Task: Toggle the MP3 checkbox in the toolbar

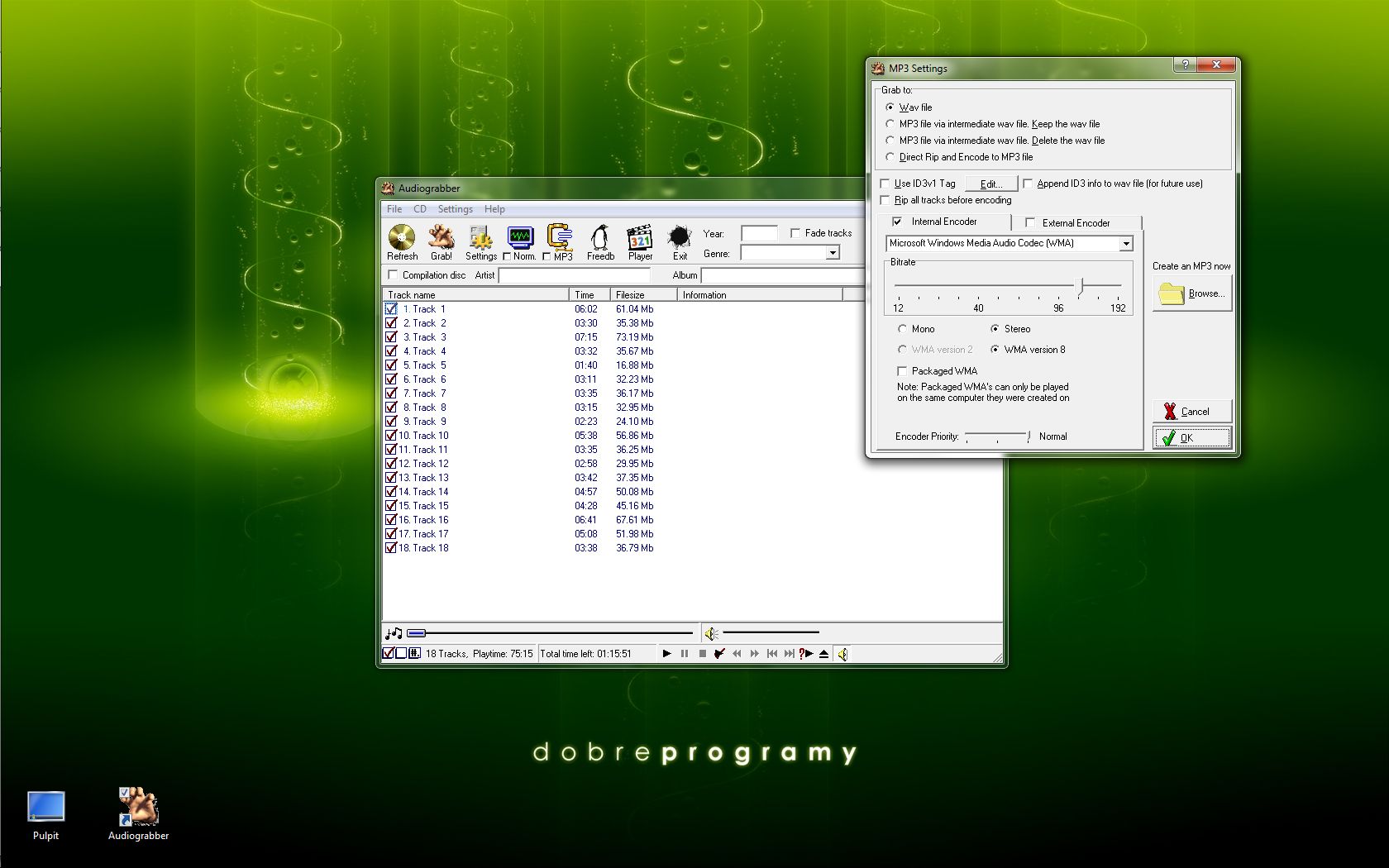Action: tap(547, 256)
